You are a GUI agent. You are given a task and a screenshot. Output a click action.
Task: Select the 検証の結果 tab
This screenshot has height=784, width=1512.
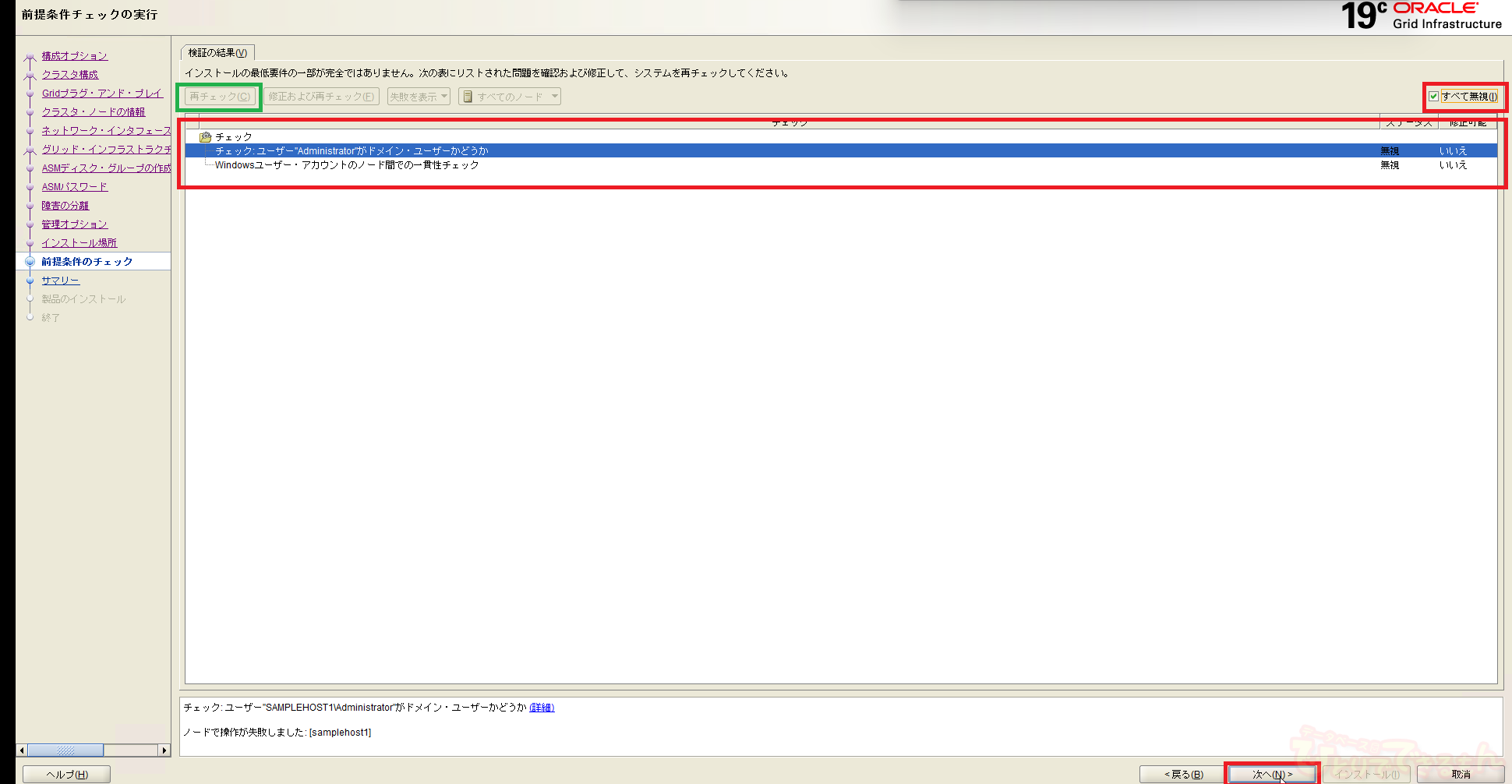217,53
